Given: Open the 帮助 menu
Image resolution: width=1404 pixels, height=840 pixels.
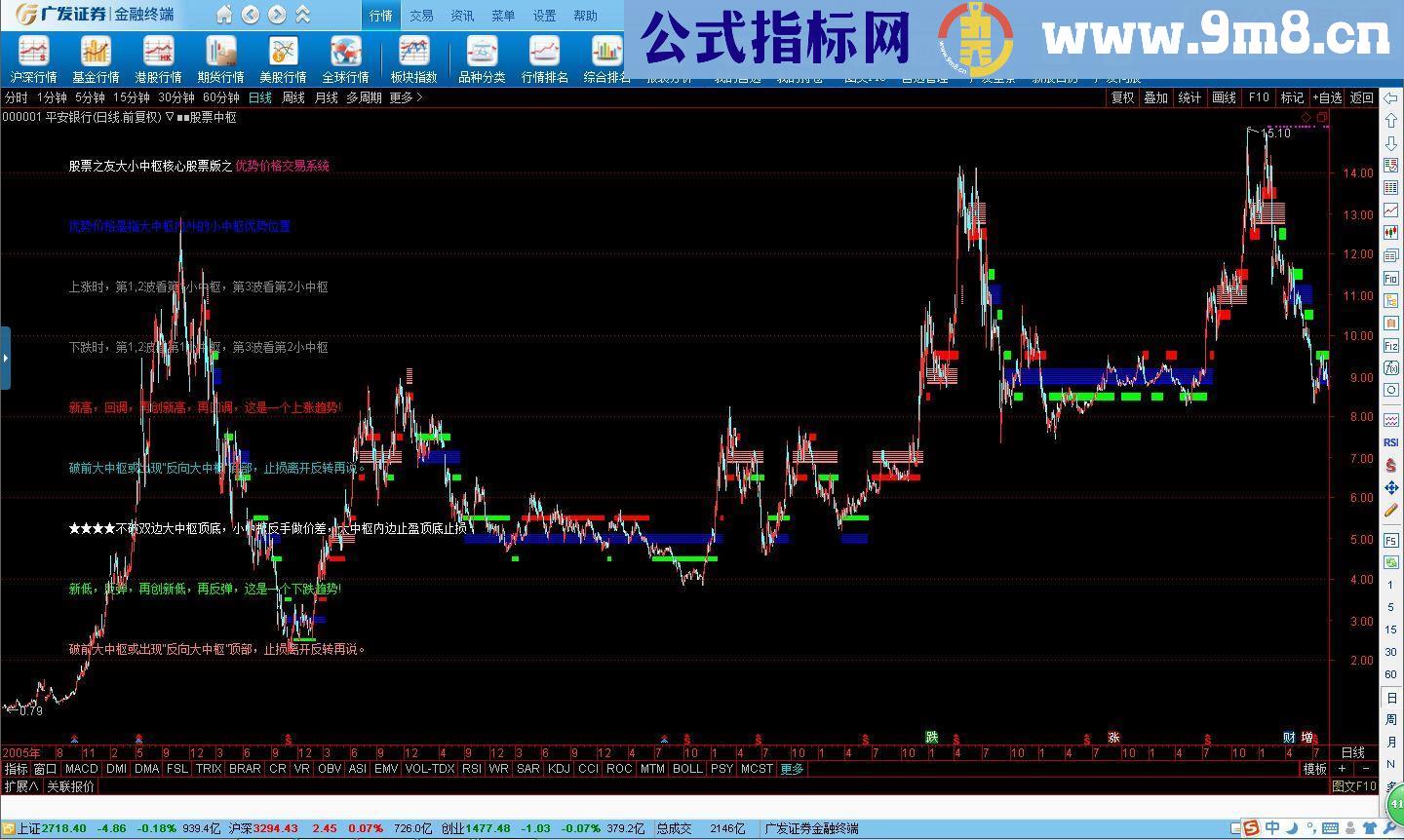Looking at the screenshot, I should [585, 16].
